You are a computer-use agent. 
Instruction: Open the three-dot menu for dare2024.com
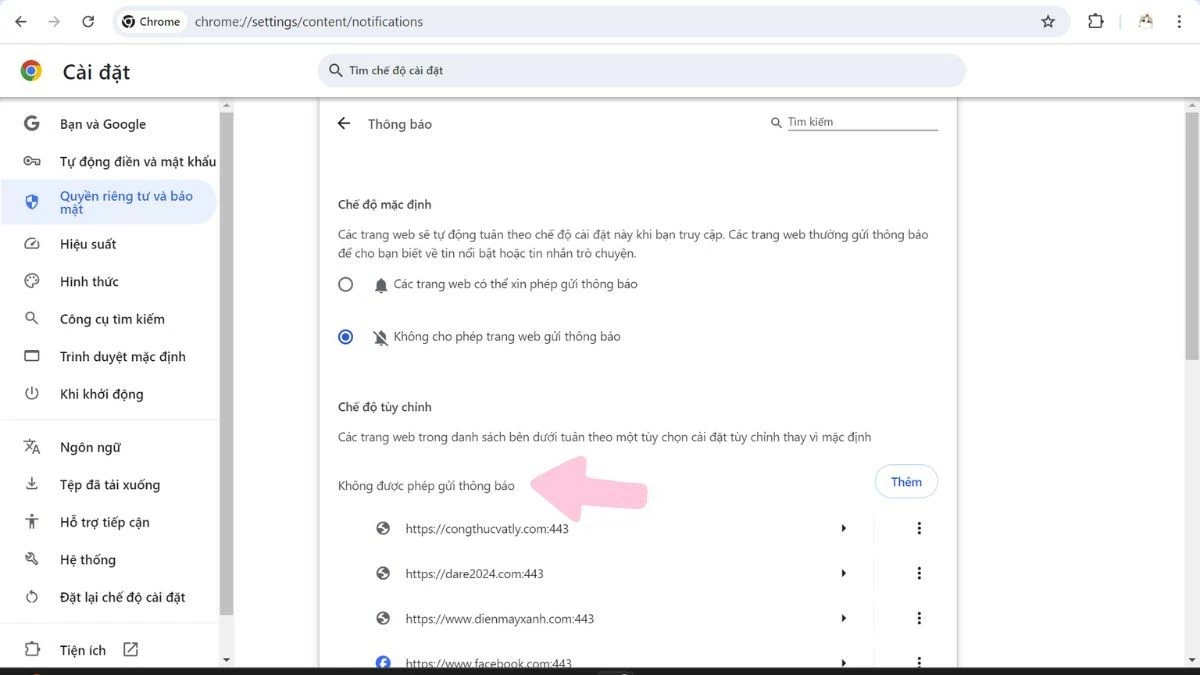tap(919, 572)
